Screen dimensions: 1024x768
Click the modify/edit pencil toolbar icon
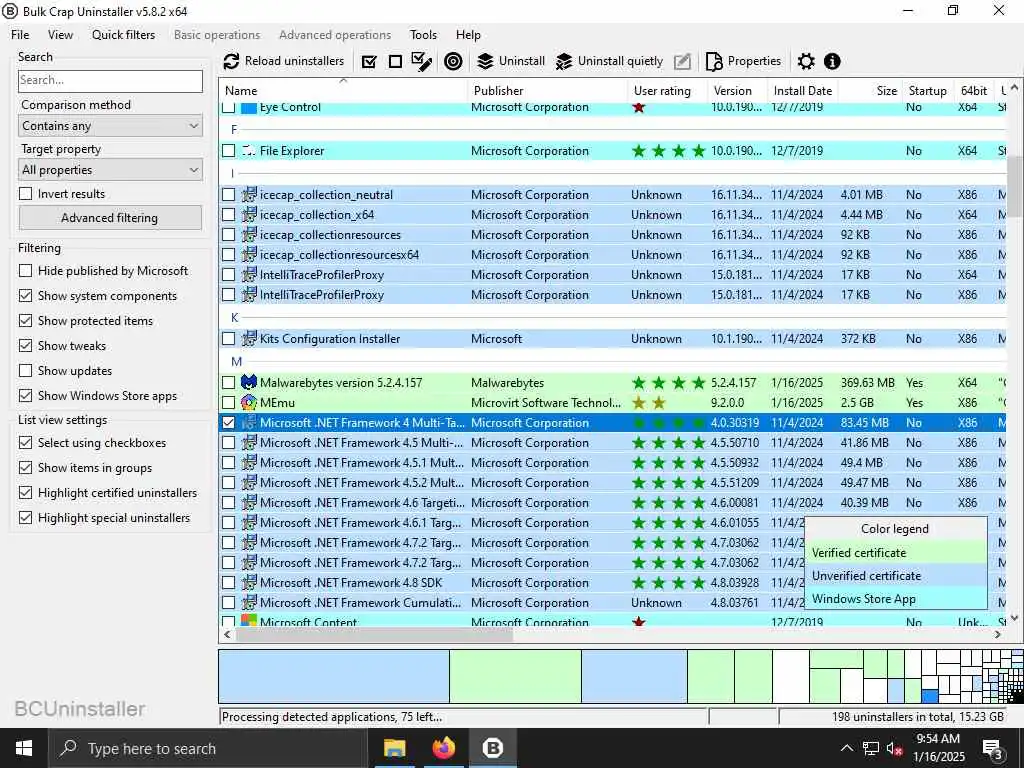pyautogui.click(x=682, y=61)
